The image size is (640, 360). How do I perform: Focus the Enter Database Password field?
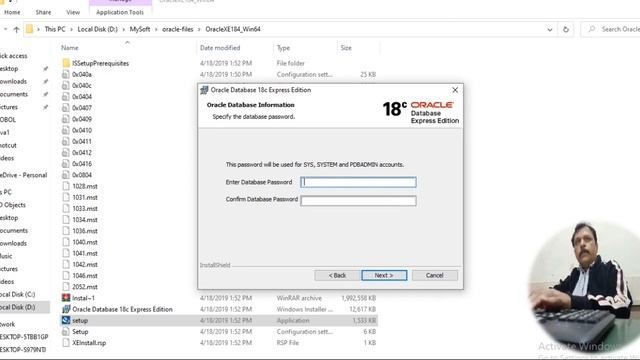(358, 182)
